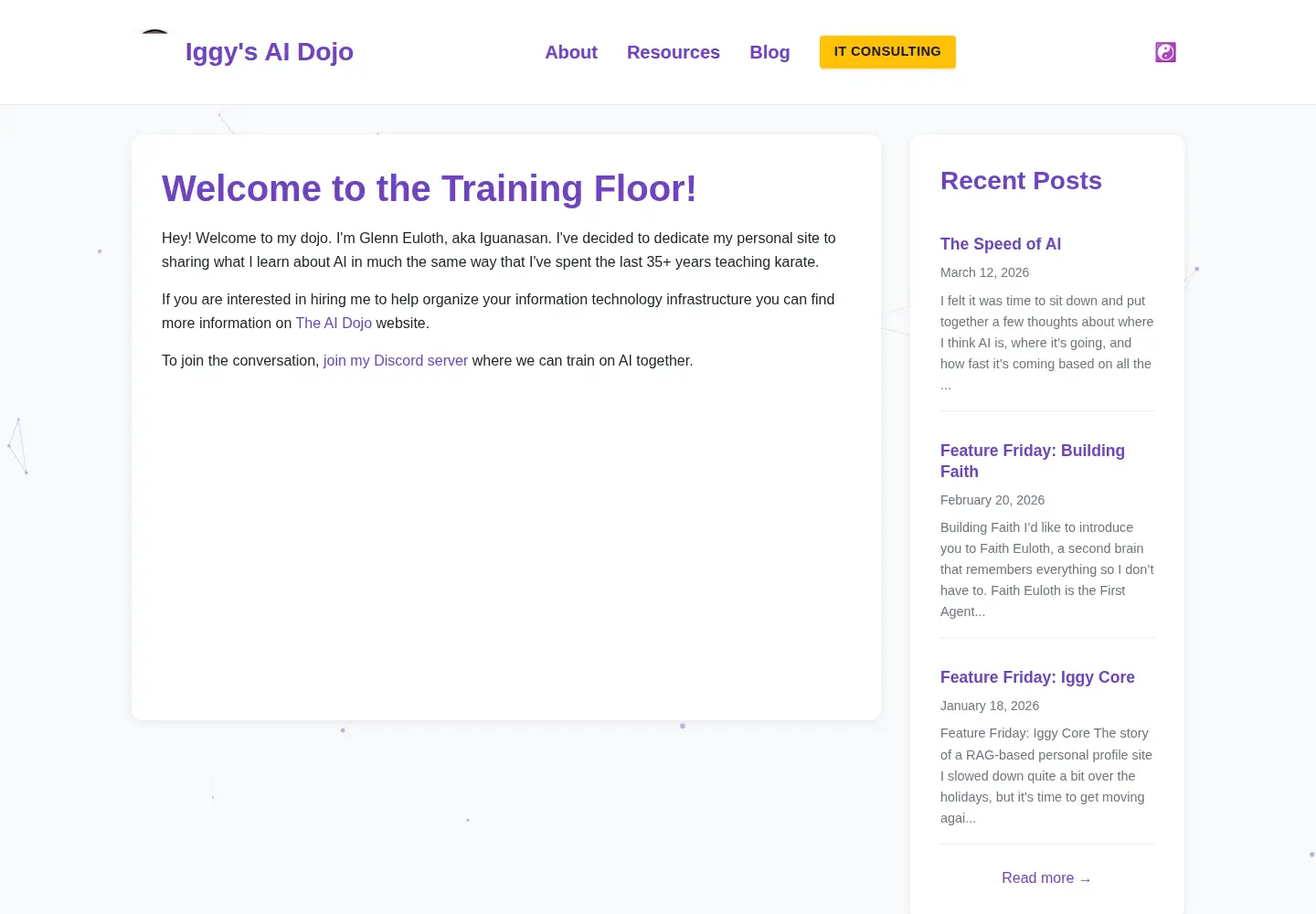Click the yellow IT CONSULTING button
Viewport: 1316px width, 914px height.
pos(887,51)
